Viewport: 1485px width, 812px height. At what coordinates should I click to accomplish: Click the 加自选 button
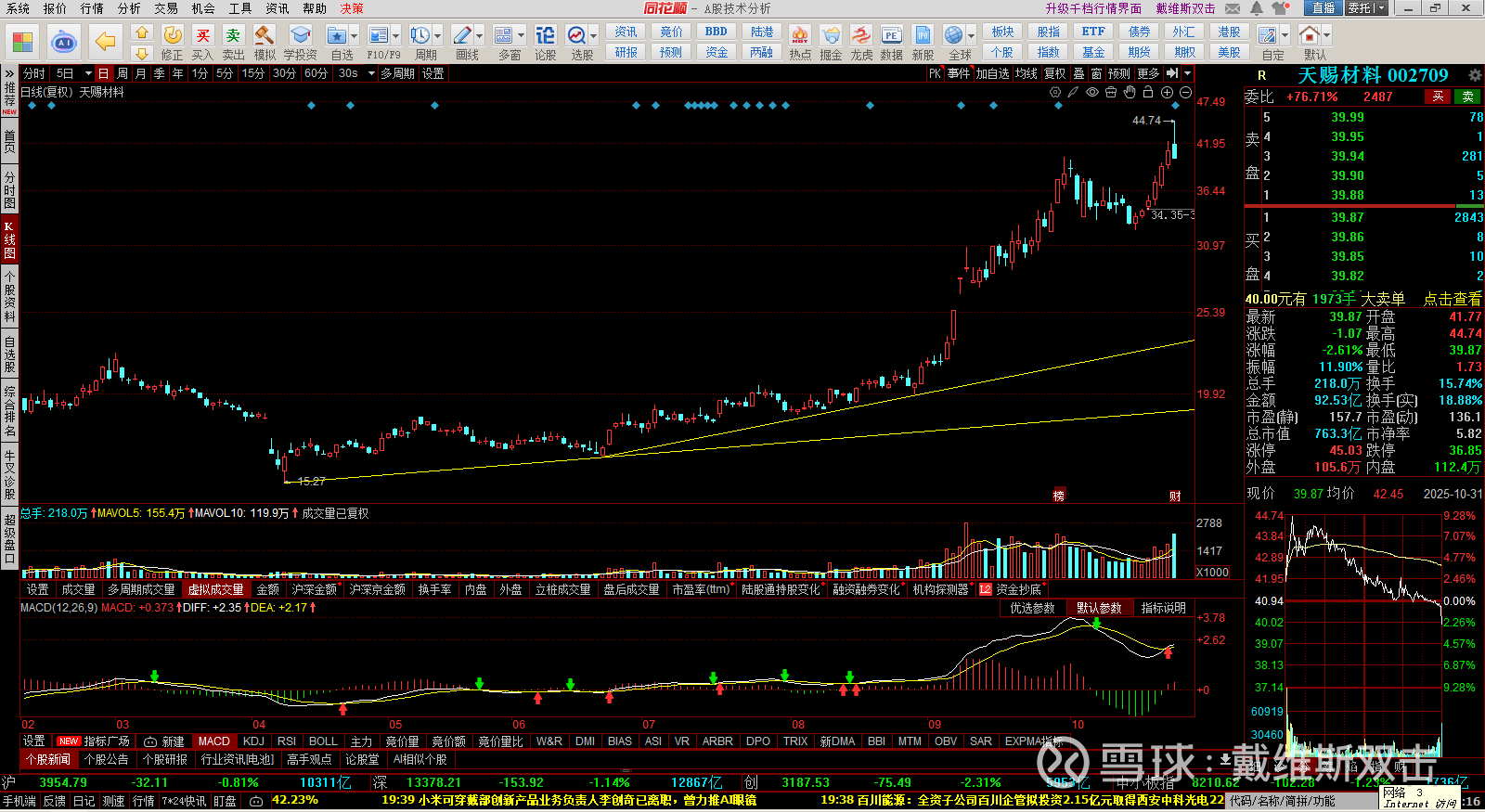tap(992, 73)
